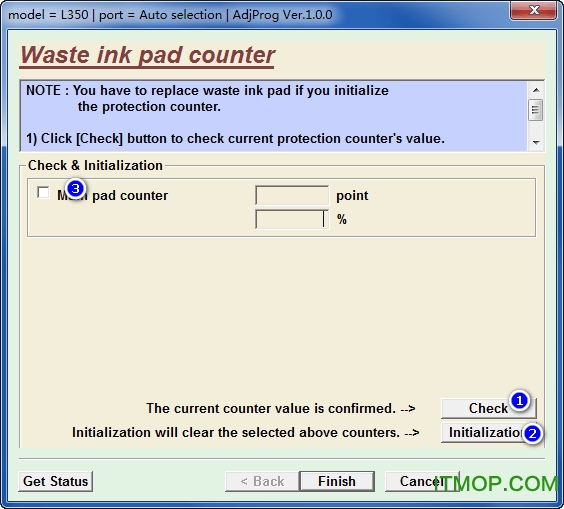The width and height of the screenshot is (564, 509).
Task: Click the note box scrollbar thumb
Action: pos(536,110)
